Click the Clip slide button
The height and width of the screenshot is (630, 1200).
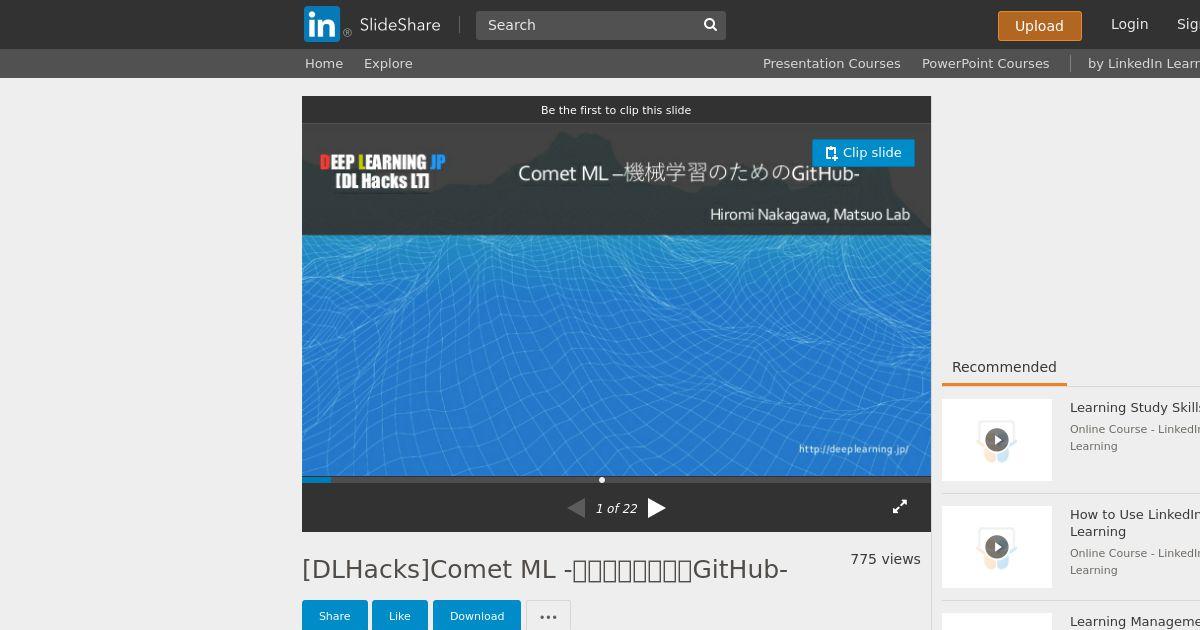pos(863,153)
